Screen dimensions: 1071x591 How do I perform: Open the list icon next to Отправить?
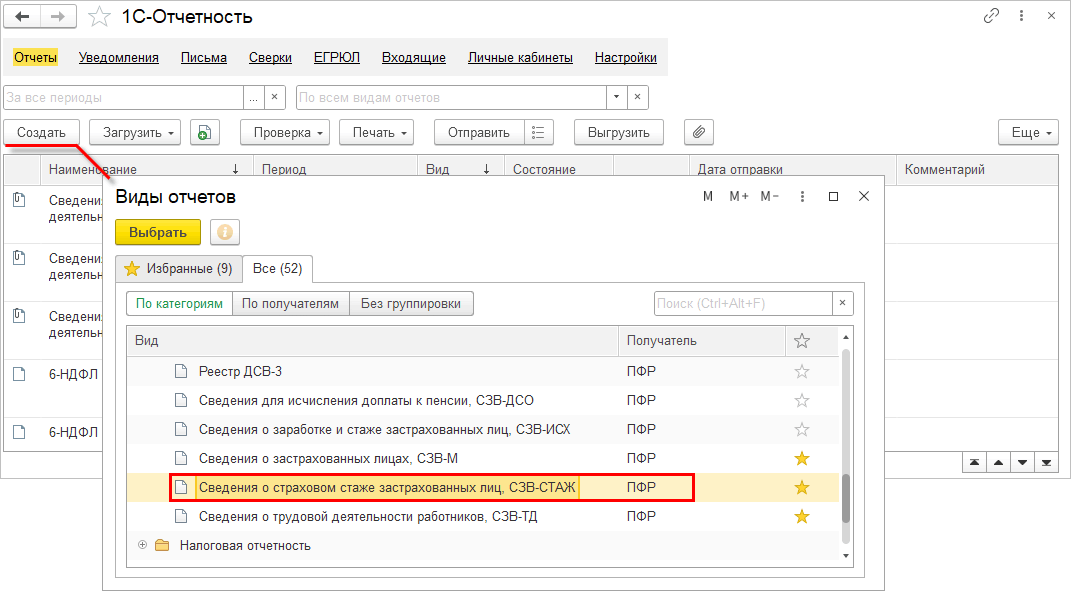(538, 133)
